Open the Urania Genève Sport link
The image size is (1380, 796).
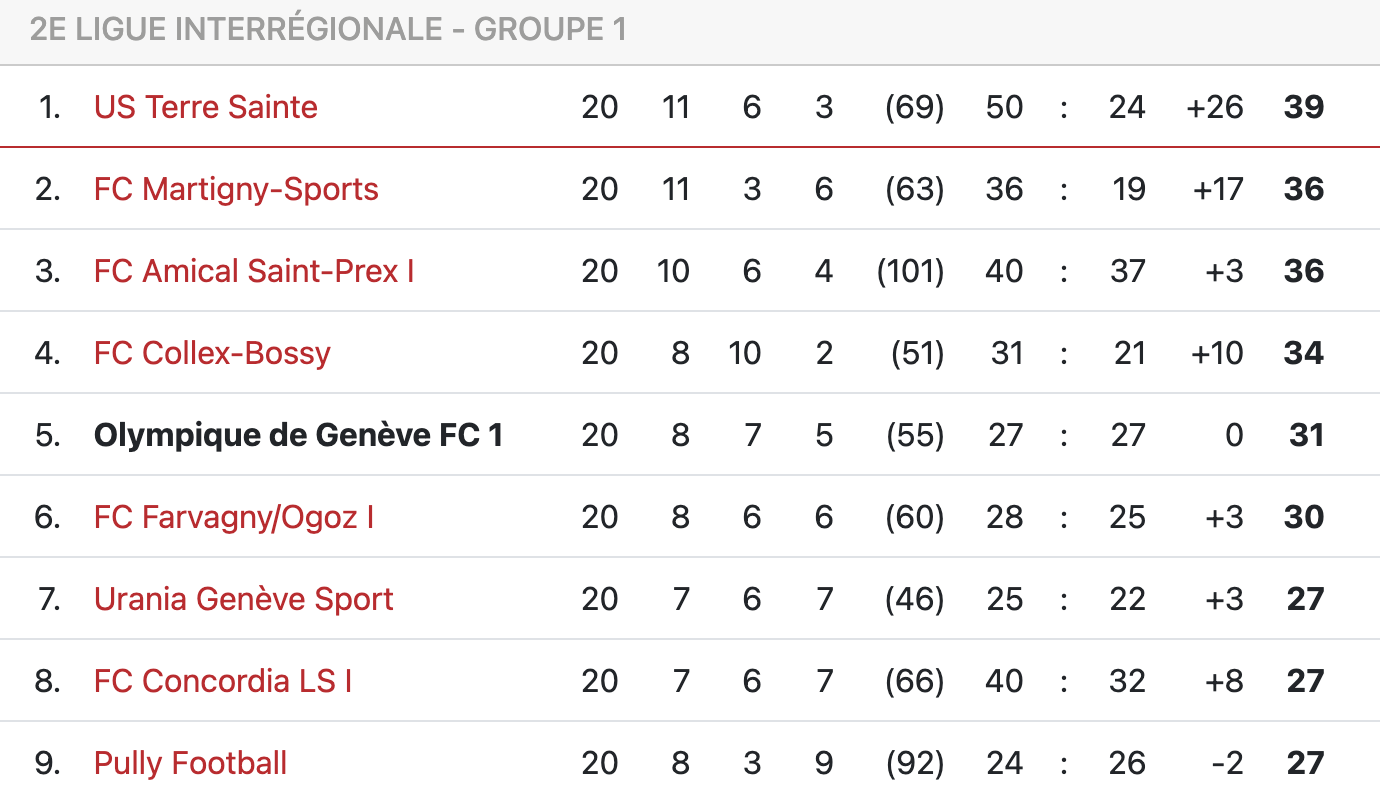[243, 599]
